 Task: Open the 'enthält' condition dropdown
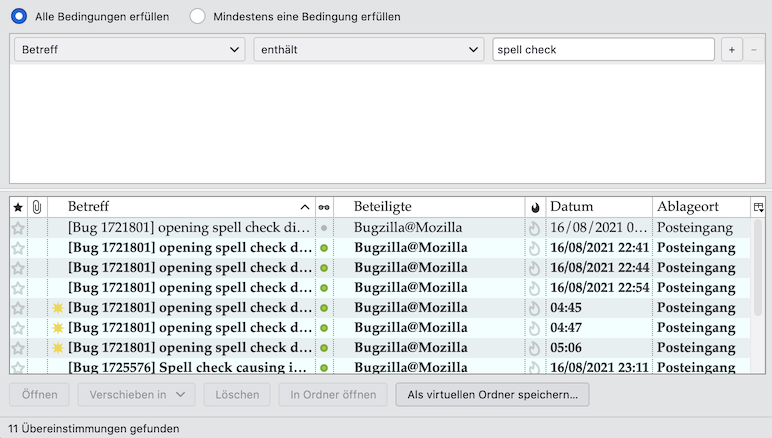pyautogui.click(x=368, y=49)
